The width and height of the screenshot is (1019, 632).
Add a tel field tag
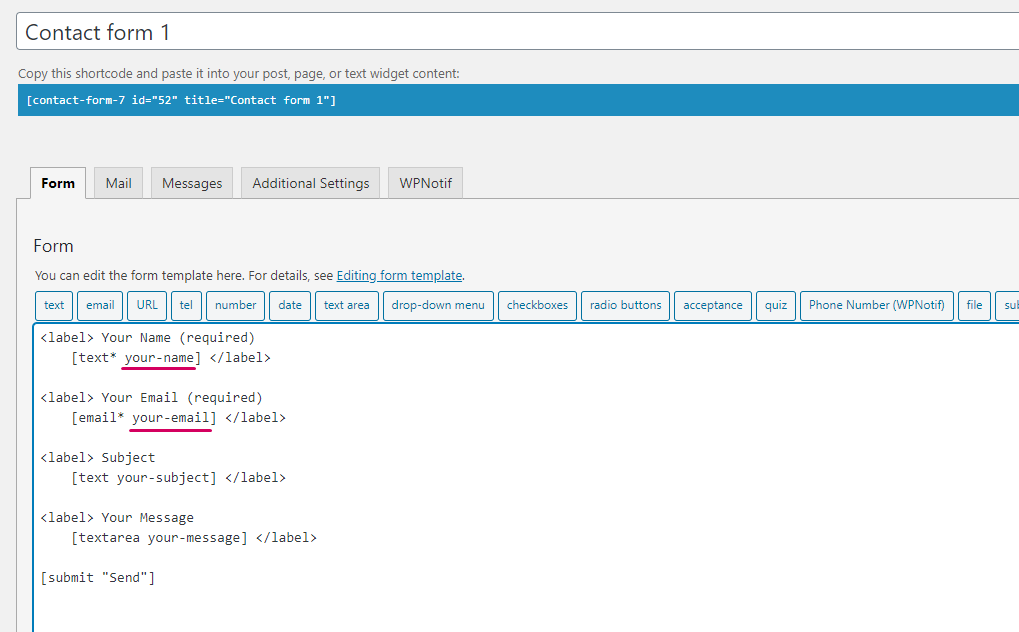point(186,305)
